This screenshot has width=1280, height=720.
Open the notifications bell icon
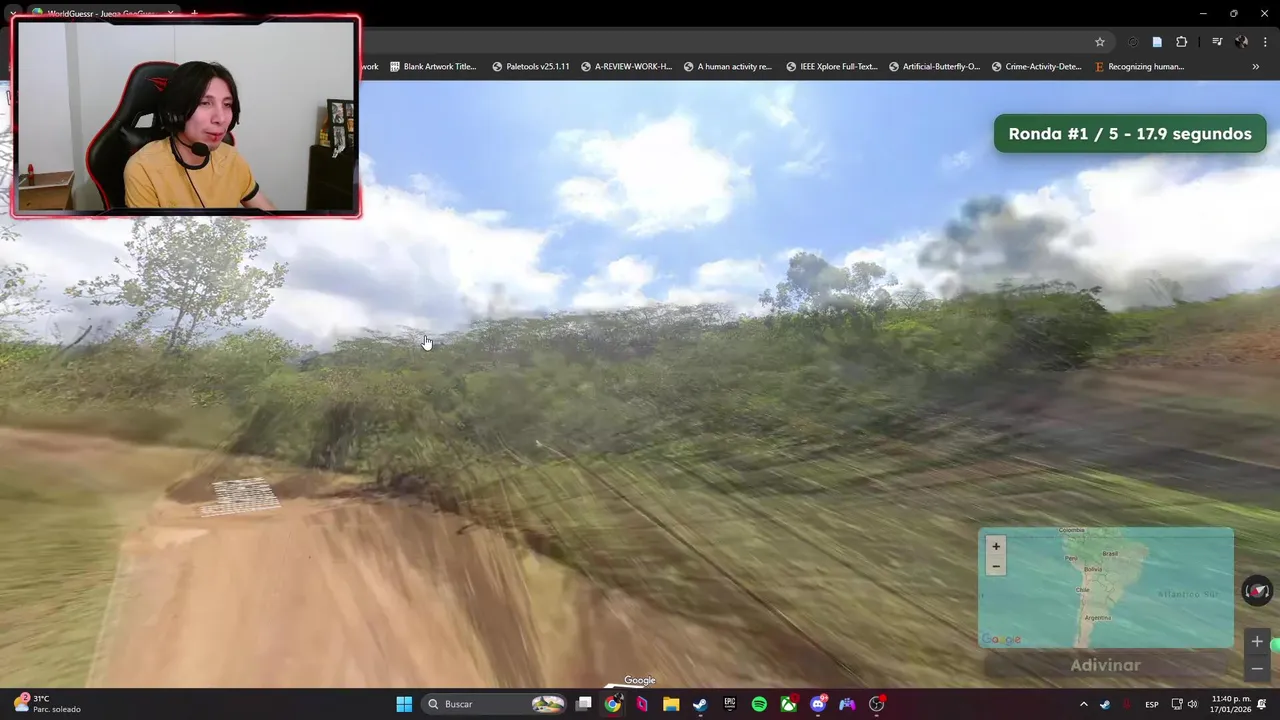pos(1263,704)
